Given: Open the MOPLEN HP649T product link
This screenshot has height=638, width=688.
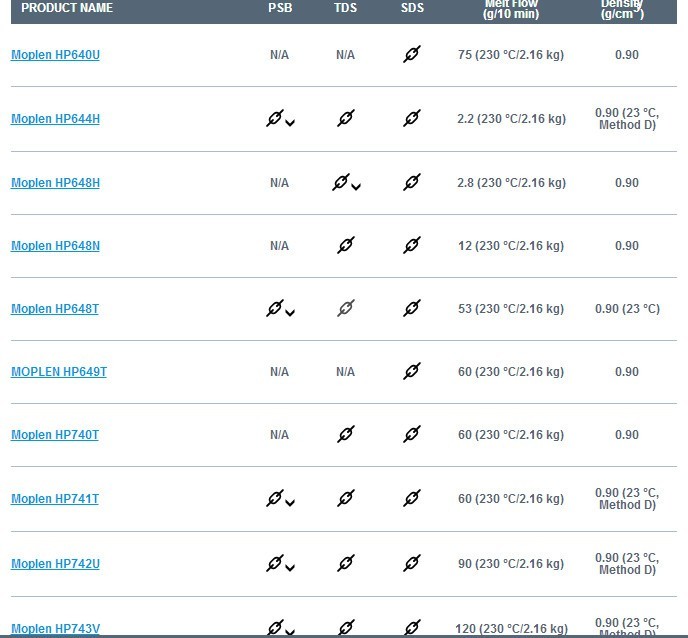Looking at the screenshot, I should (59, 372).
